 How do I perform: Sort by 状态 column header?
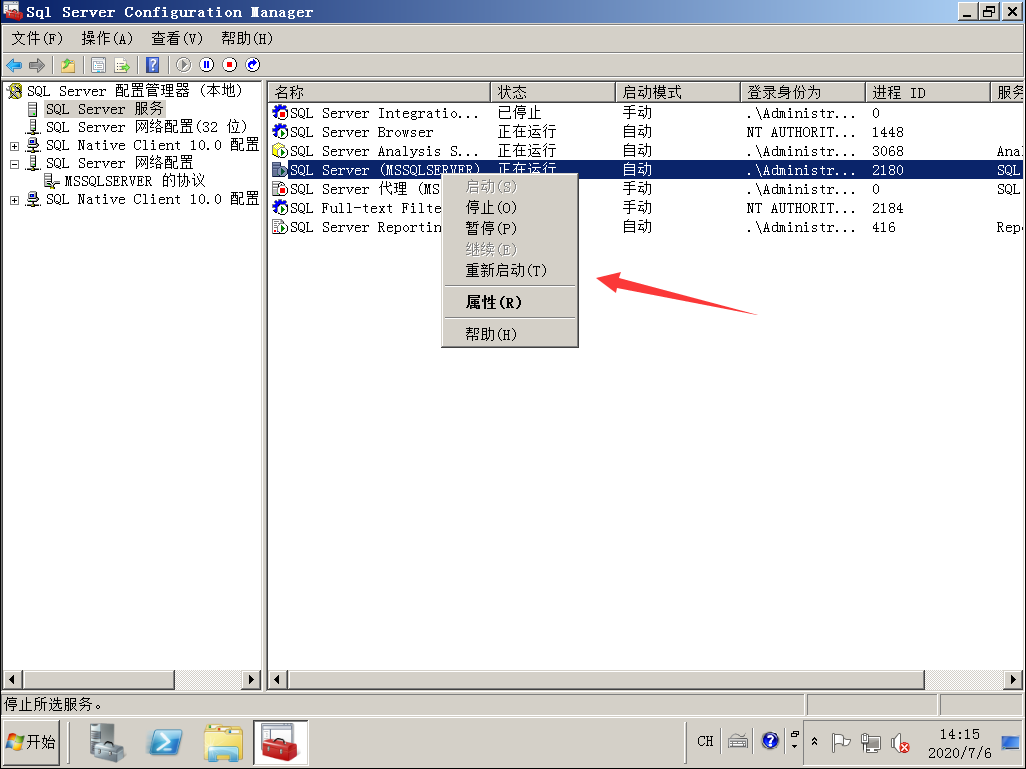point(553,92)
